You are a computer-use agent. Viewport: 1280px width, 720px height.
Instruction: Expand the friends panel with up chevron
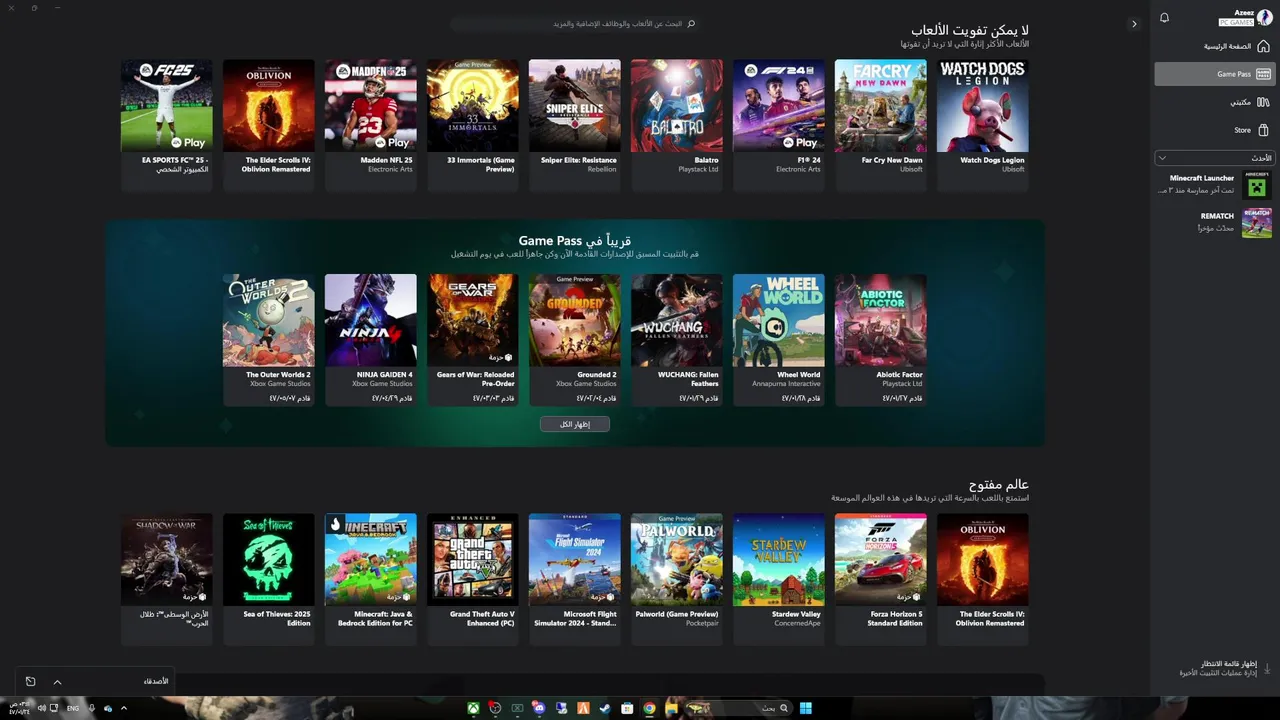point(57,682)
